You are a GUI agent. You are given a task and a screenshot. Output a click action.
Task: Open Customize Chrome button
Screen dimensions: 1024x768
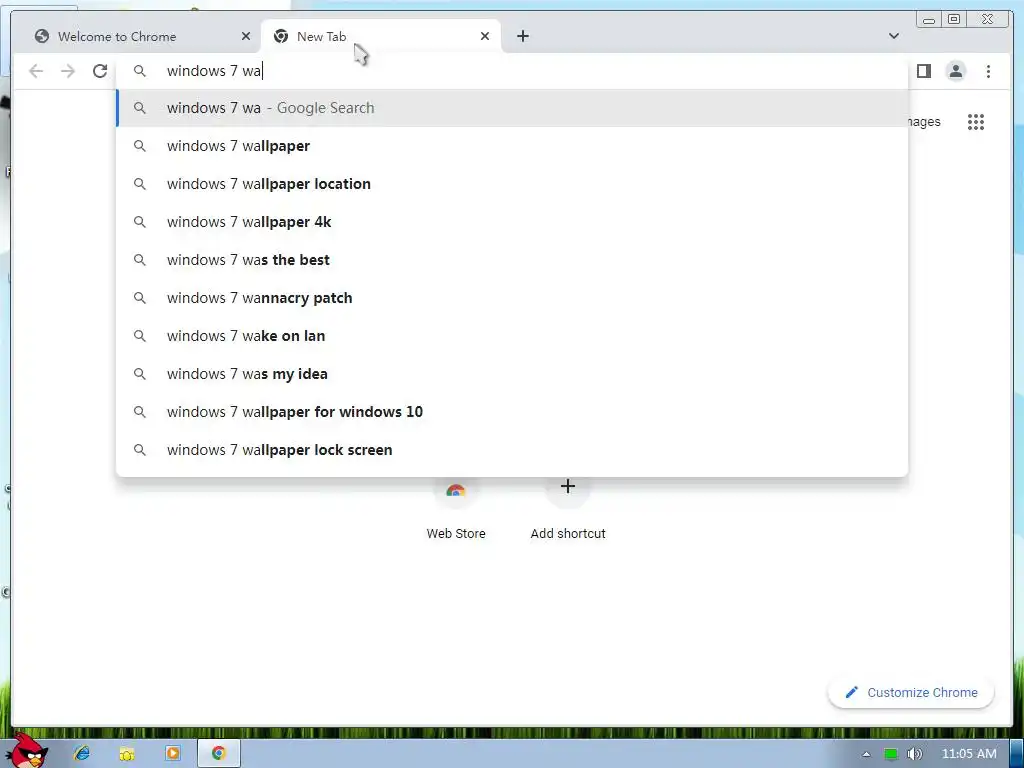coord(911,692)
